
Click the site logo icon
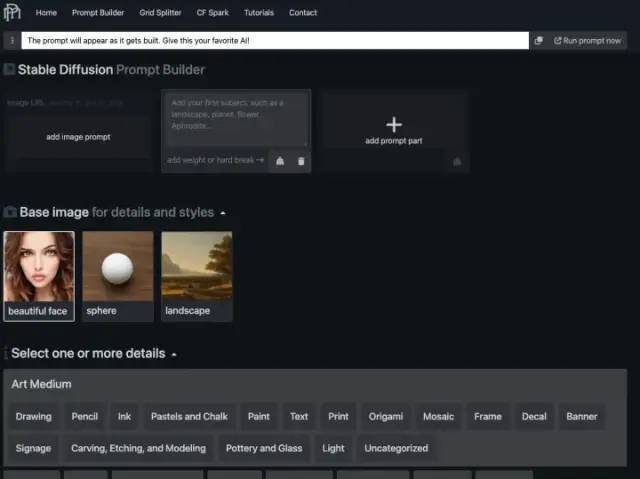click(x=12, y=11)
